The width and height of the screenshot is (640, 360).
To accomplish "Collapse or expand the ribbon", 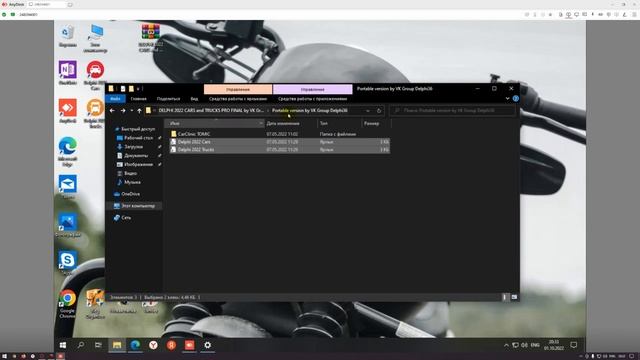I will (x=507, y=98).
